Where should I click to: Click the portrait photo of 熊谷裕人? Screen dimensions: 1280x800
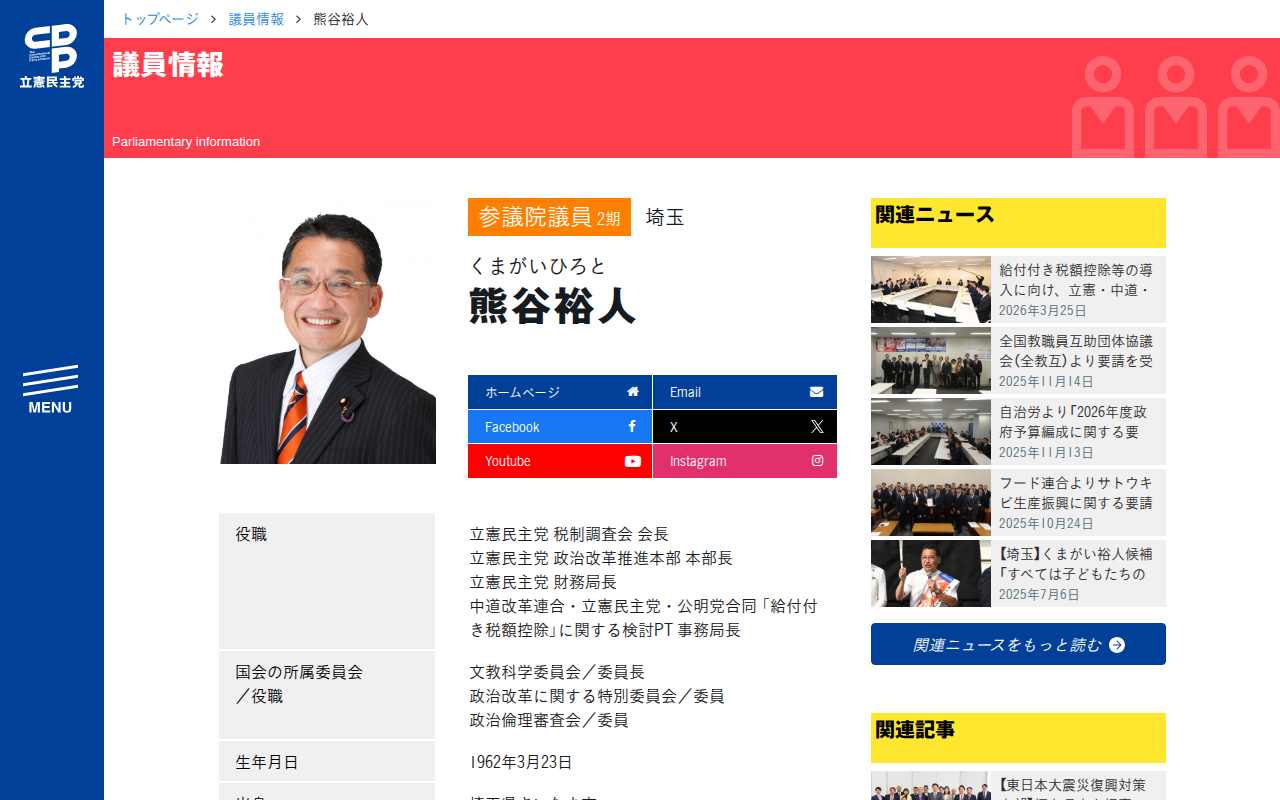(x=328, y=331)
